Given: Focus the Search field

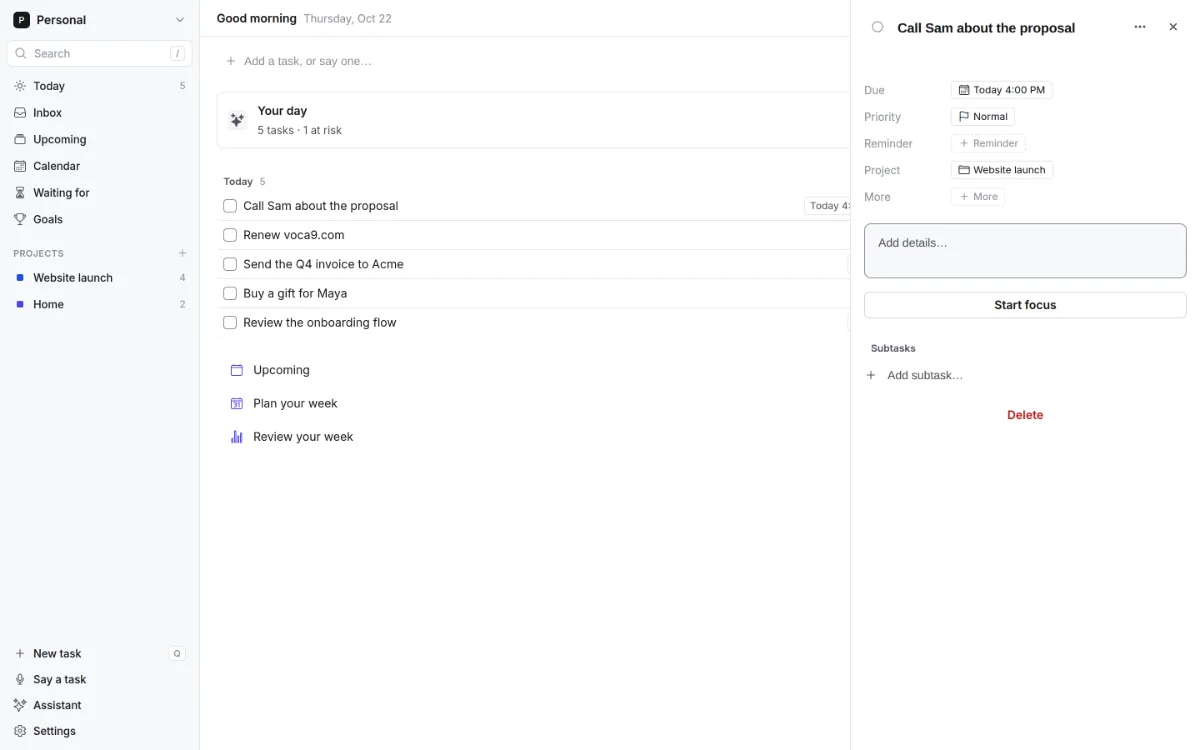Looking at the screenshot, I should (99, 53).
